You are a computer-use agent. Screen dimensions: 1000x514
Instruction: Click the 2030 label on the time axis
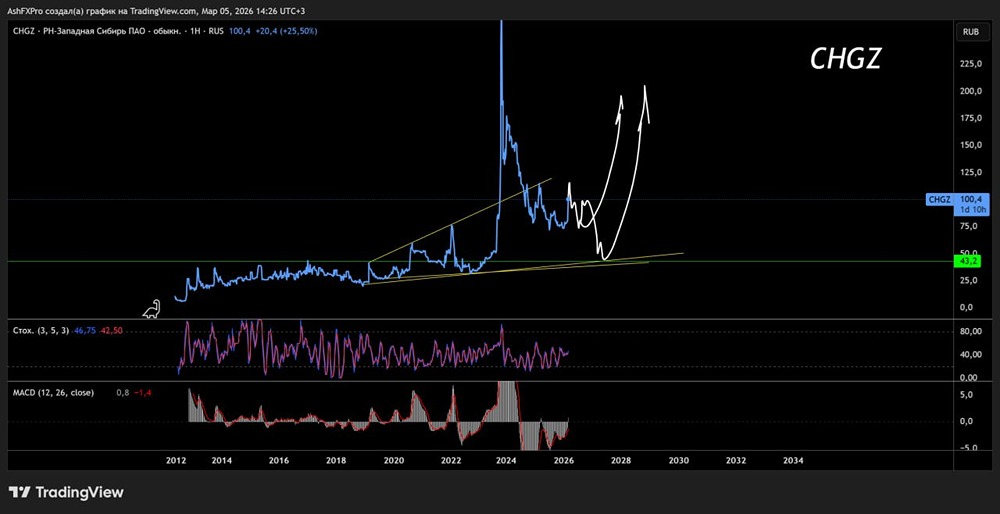679,460
